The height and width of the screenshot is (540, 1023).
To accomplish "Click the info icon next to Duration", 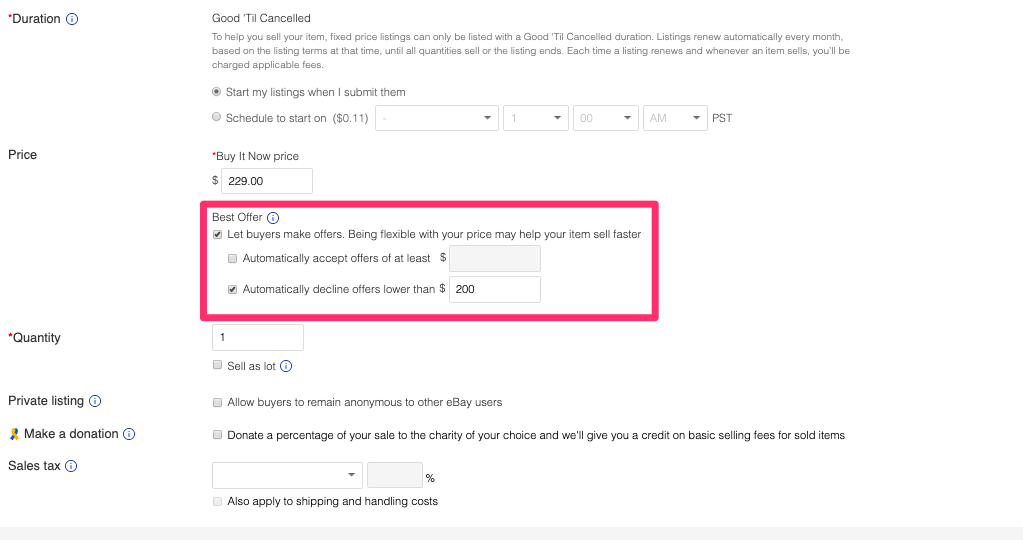I will point(72,19).
